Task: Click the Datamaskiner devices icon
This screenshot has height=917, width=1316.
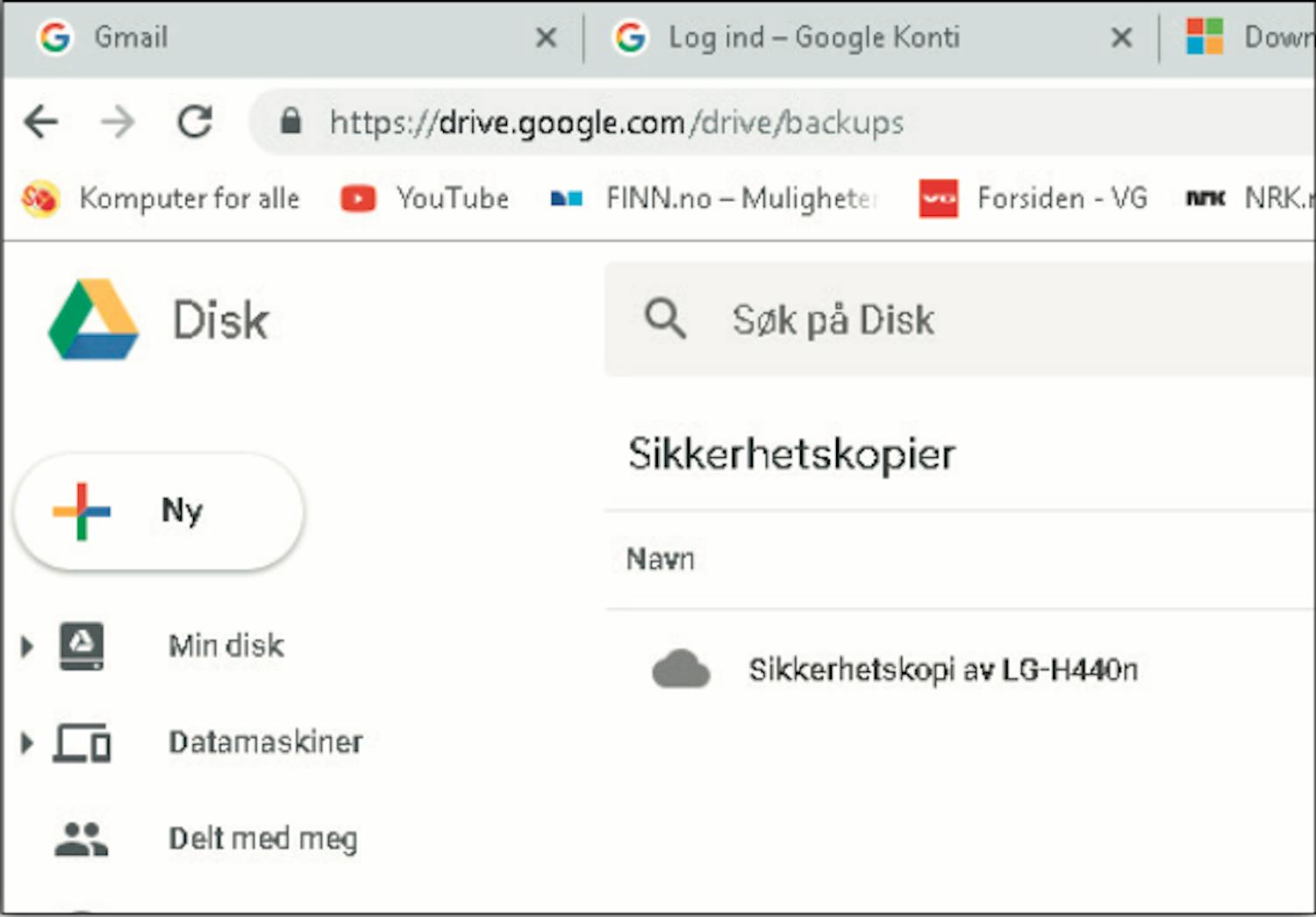Action: click(x=82, y=743)
